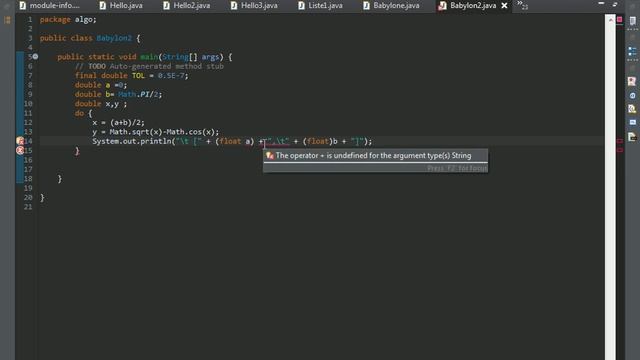
Task: Open the Outline view icon in right trim
Action: [x=632, y=51]
